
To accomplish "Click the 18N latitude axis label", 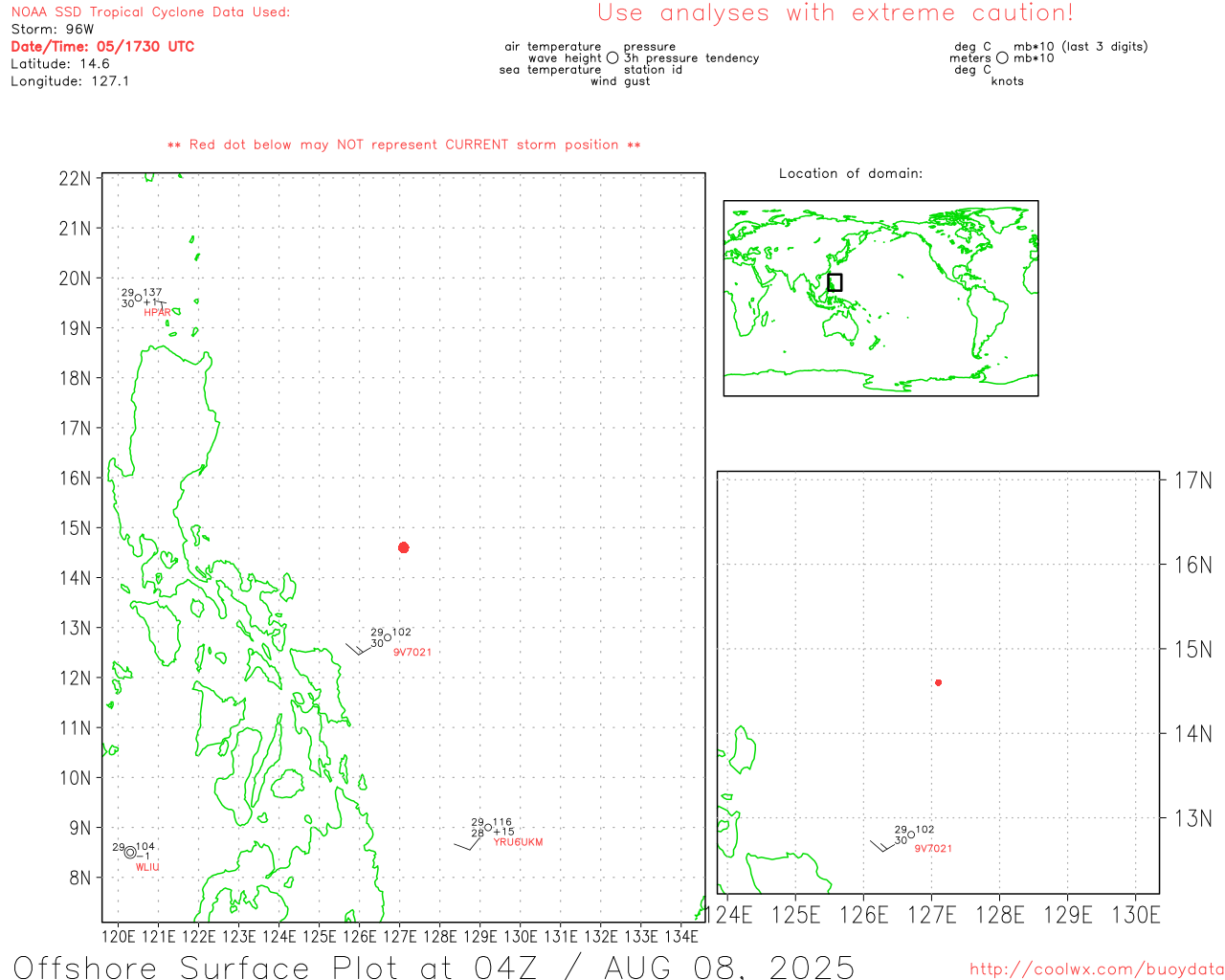I will (x=76, y=378).
